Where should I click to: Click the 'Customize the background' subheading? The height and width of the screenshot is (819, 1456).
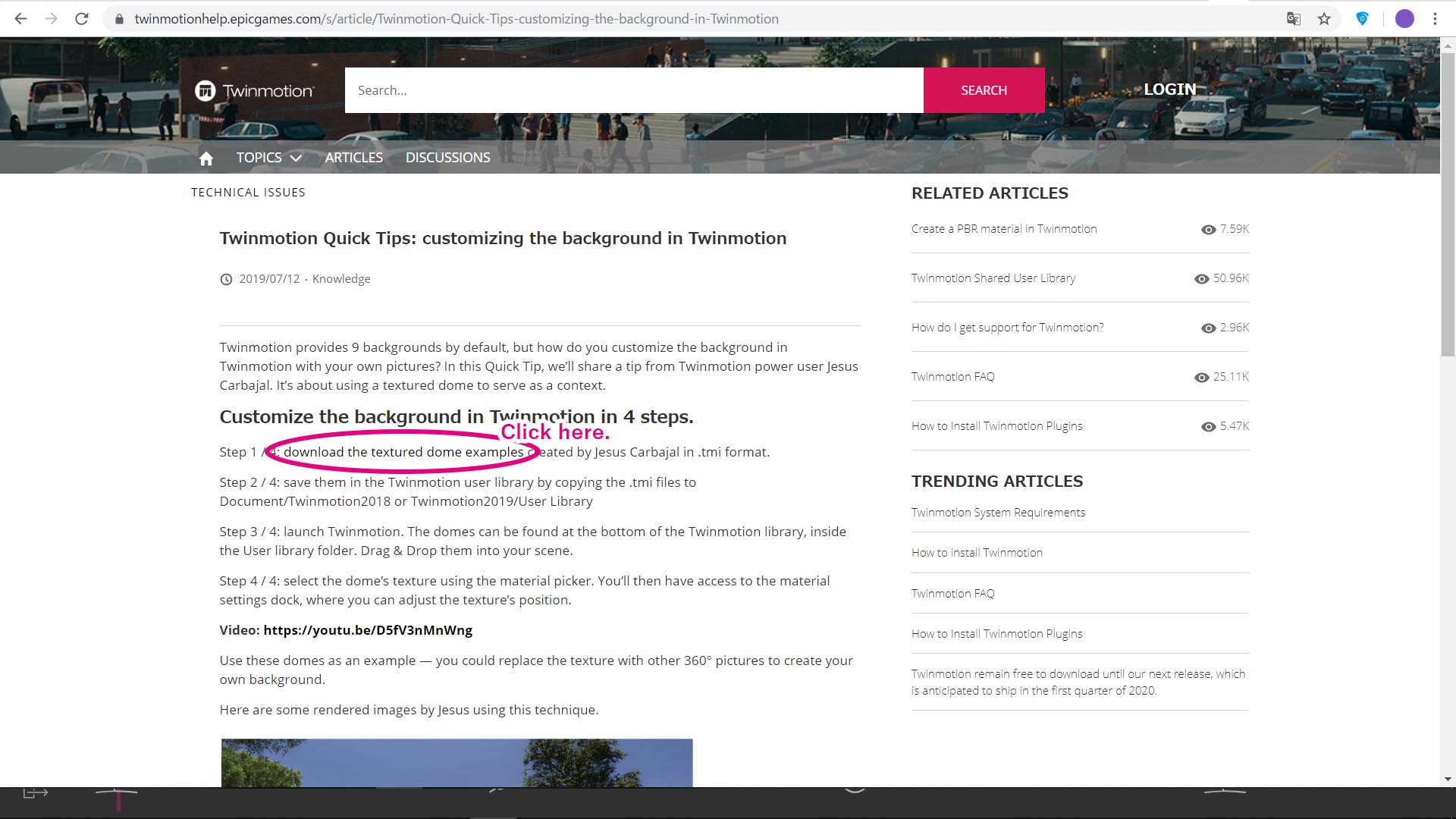coord(457,417)
